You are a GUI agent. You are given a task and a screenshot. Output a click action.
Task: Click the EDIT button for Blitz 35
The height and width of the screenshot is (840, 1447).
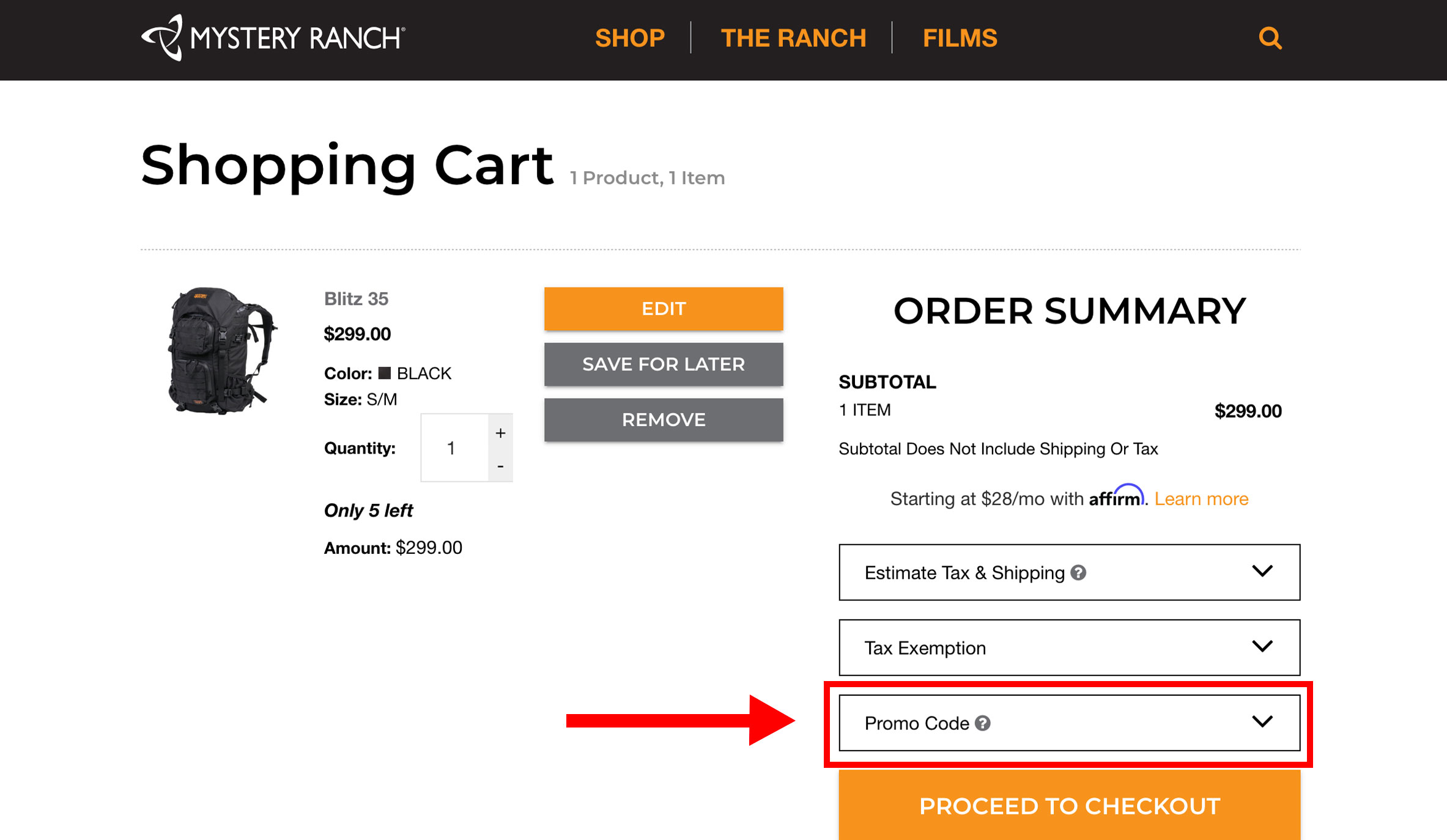point(664,309)
